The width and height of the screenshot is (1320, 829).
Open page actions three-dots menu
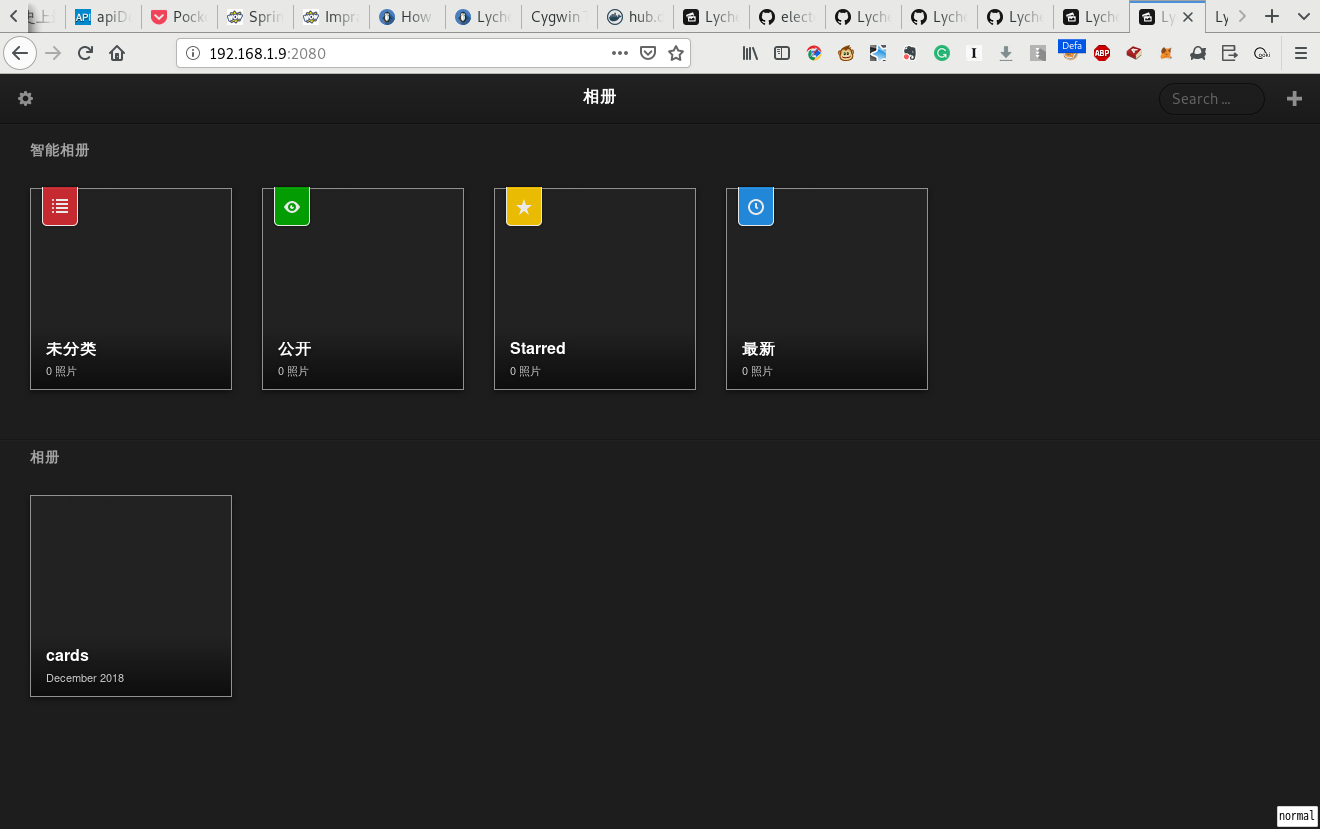click(620, 54)
